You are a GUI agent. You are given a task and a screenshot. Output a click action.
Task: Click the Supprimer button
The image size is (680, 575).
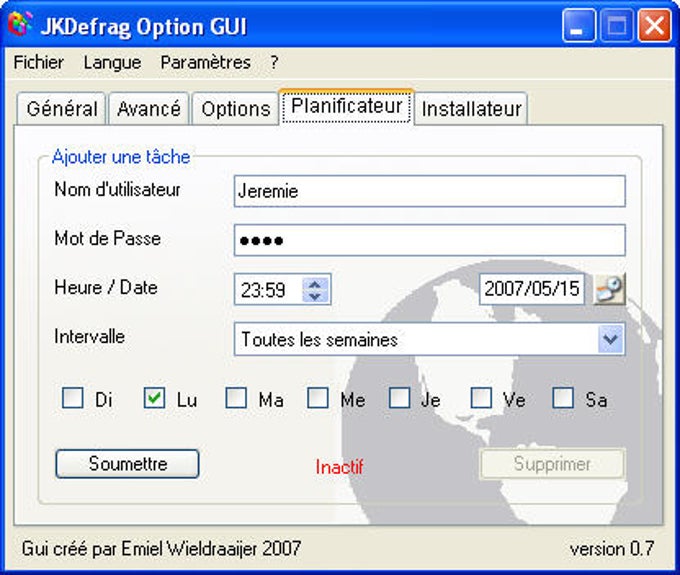click(x=552, y=464)
